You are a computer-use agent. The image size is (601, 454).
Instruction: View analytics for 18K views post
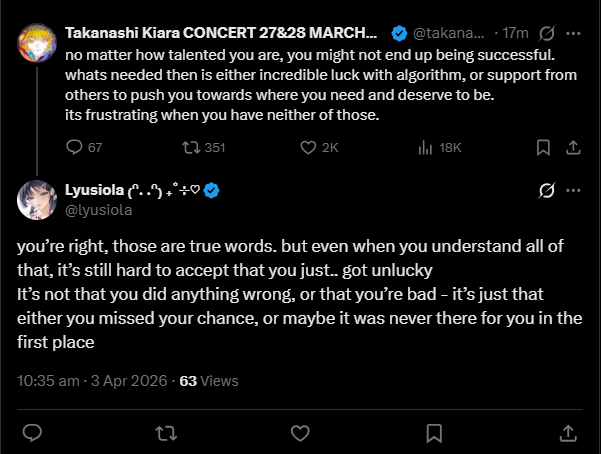pos(423,147)
